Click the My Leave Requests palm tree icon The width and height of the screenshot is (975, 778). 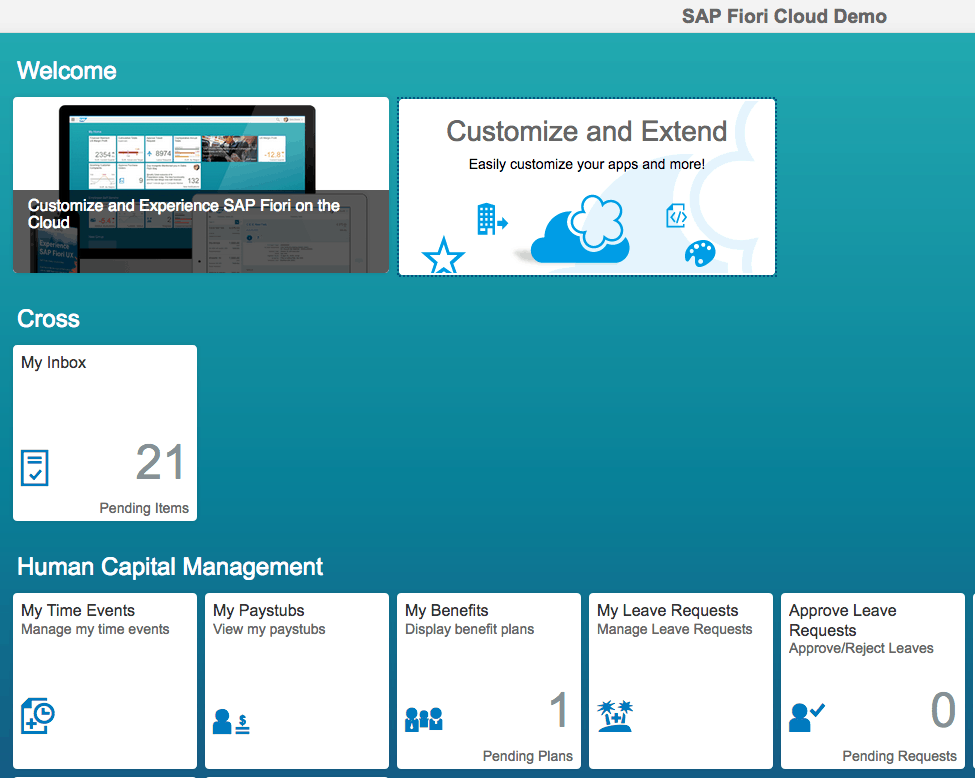point(615,716)
